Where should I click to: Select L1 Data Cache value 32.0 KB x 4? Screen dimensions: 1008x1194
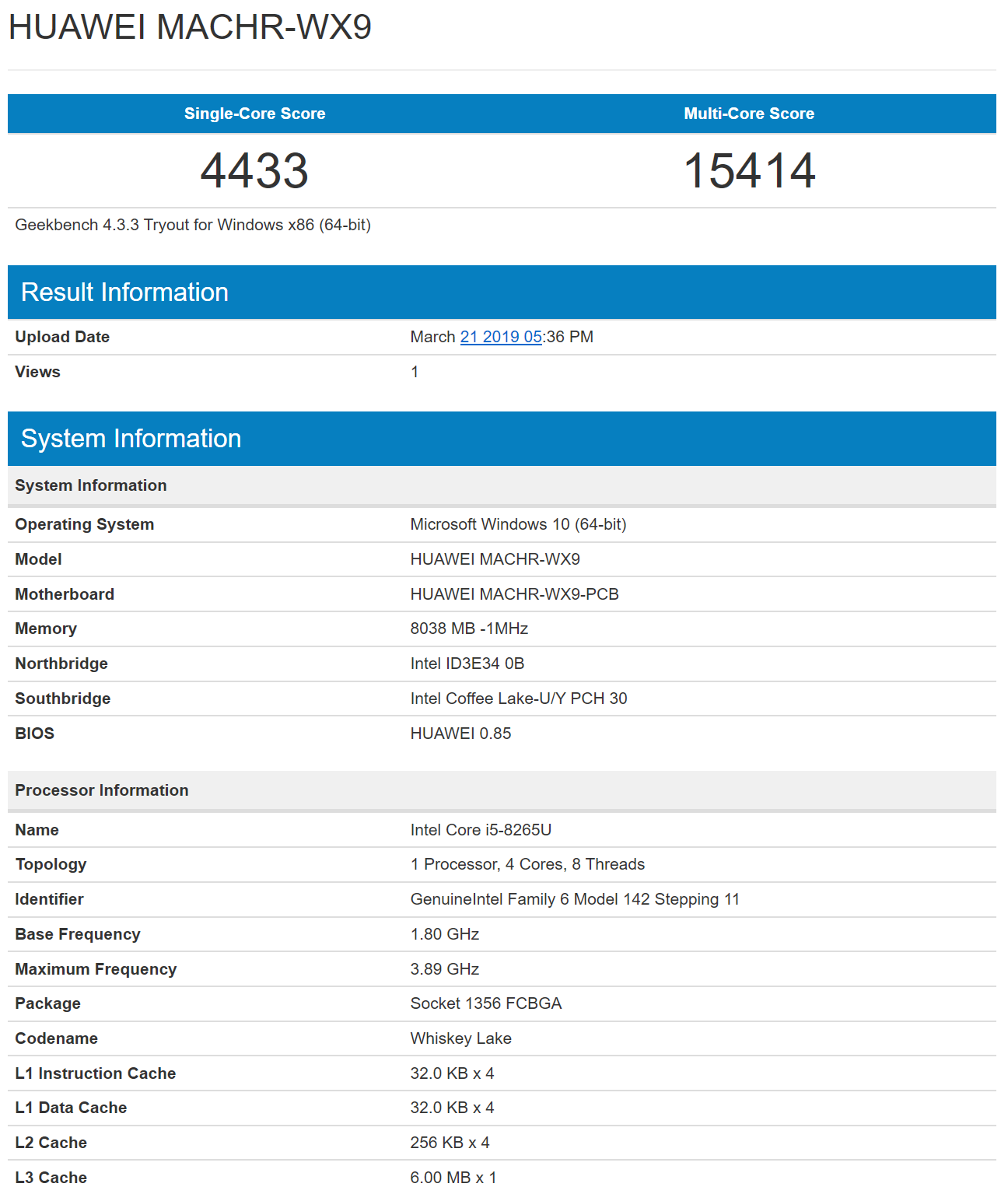[x=452, y=1108]
